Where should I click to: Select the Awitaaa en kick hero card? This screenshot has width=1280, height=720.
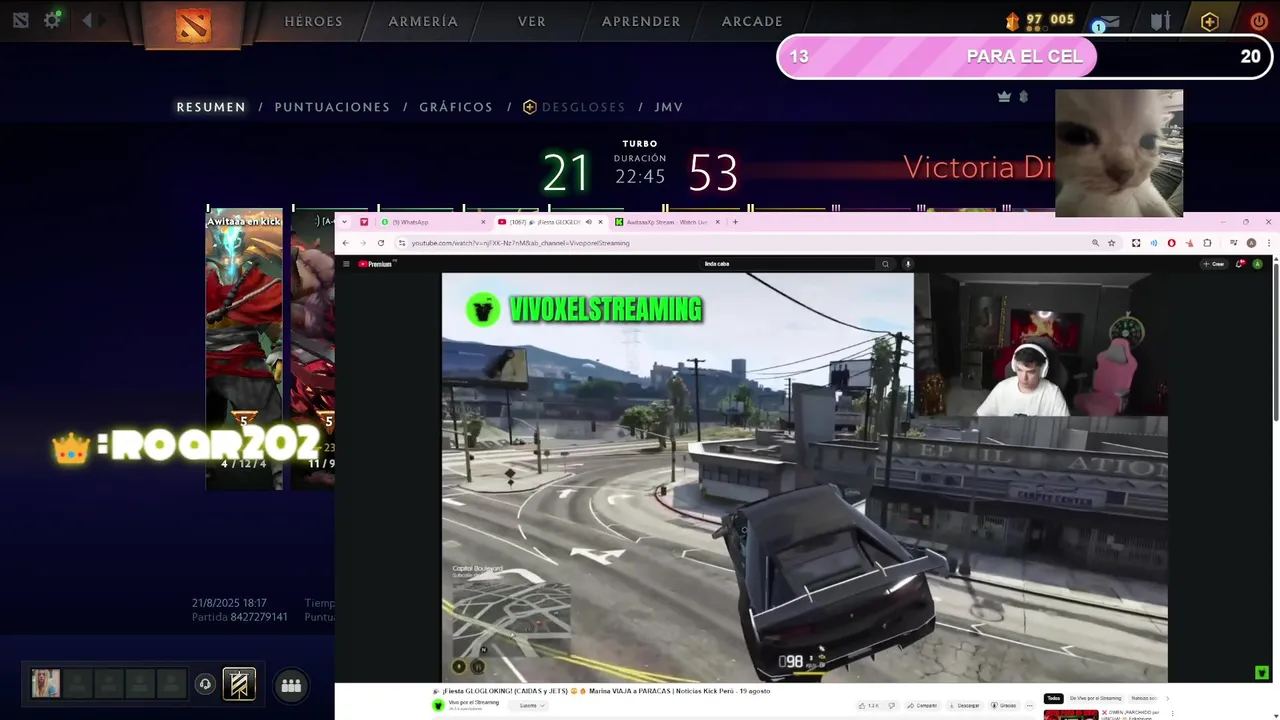pyautogui.click(x=244, y=350)
